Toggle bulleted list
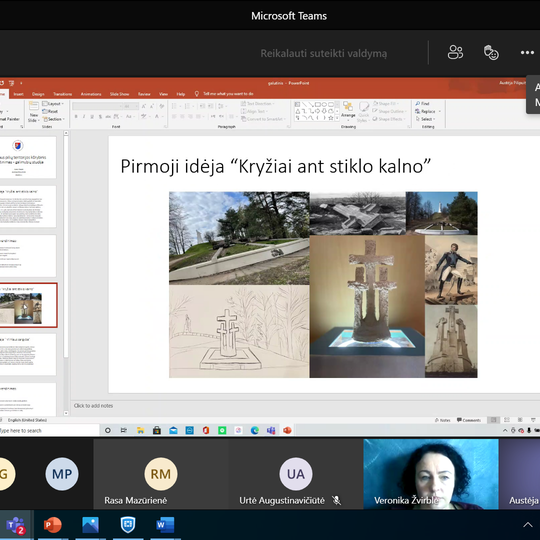 (x=175, y=106)
